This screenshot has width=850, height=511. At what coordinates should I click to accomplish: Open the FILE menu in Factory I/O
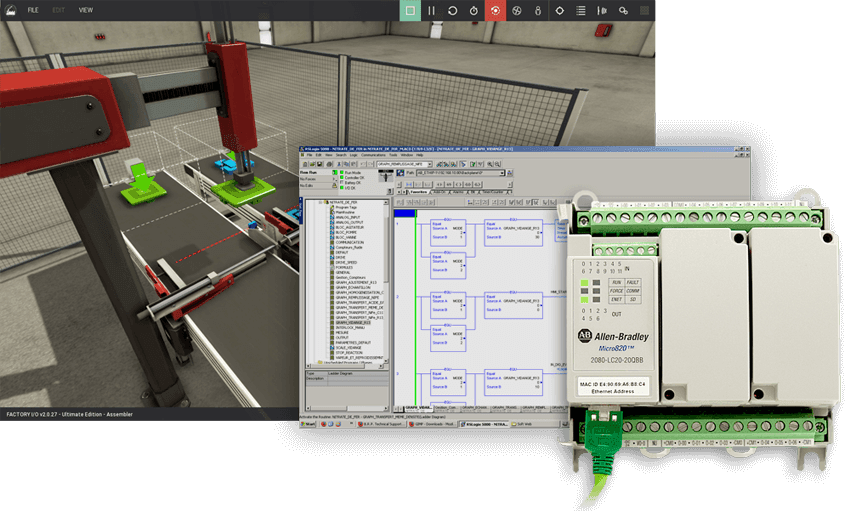pyautogui.click(x=33, y=10)
